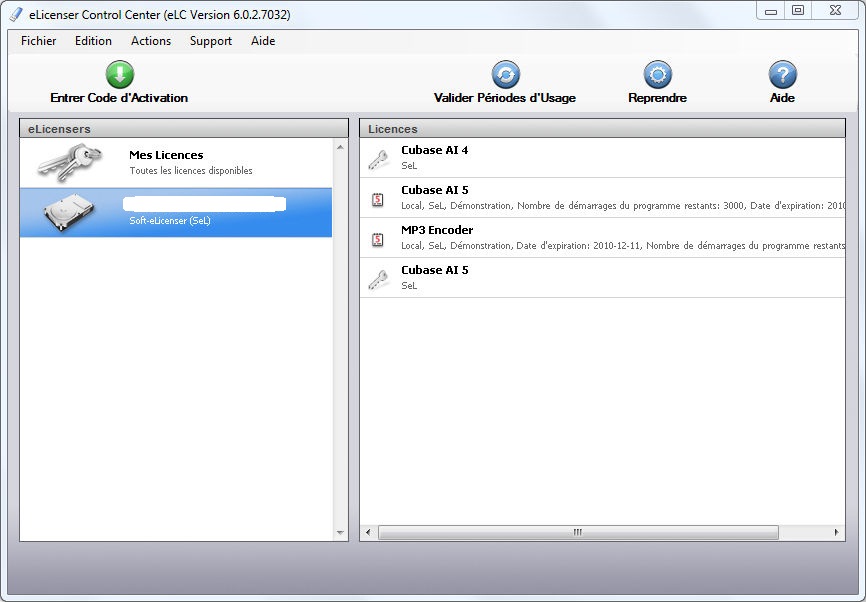The height and width of the screenshot is (602, 866).
Task: Select the MP3 Encoder licence
Action: pyautogui.click(x=603, y=237)
